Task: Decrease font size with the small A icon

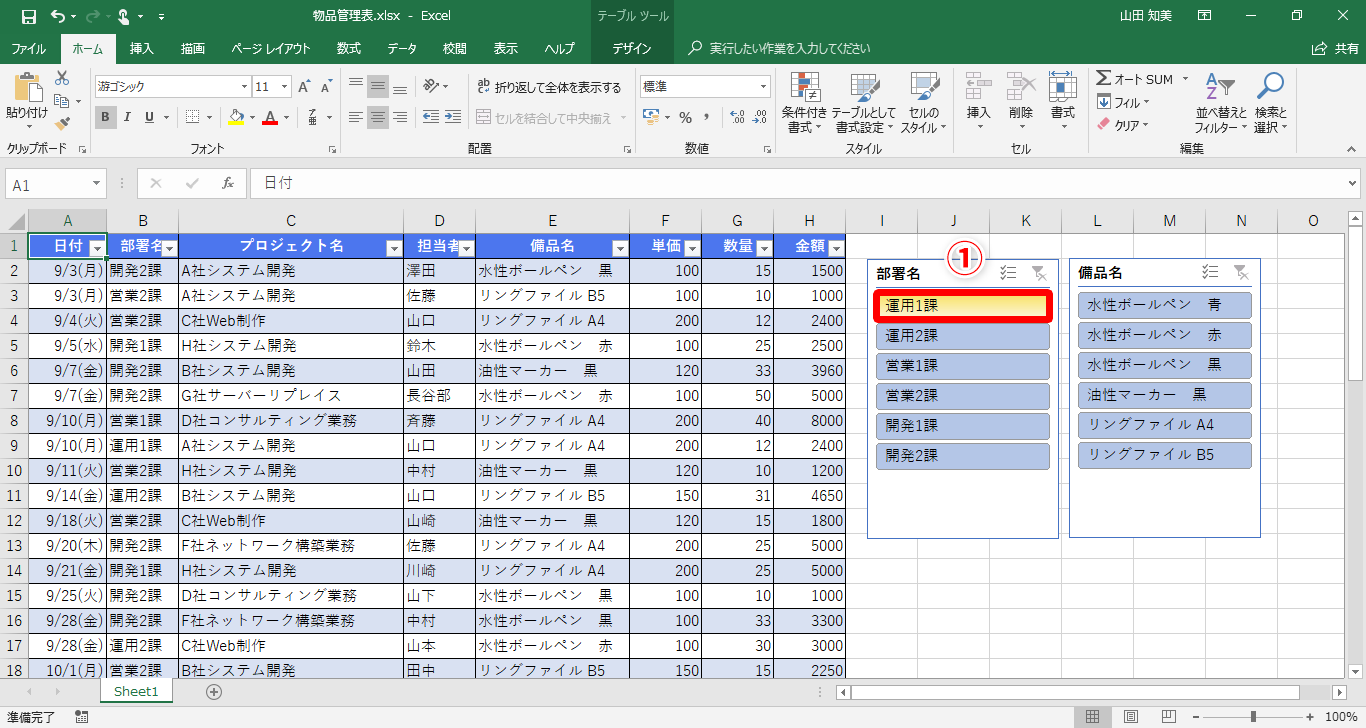Action: (x=327, y=87)
